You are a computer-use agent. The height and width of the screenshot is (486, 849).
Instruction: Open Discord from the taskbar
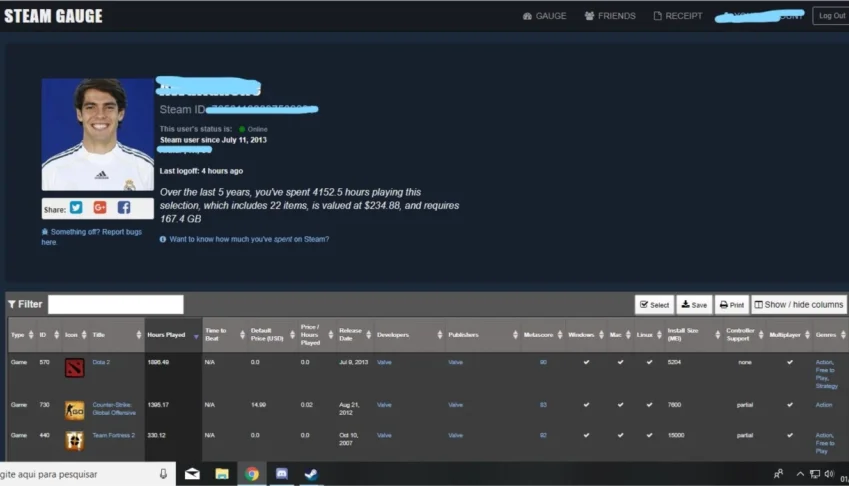282,474
